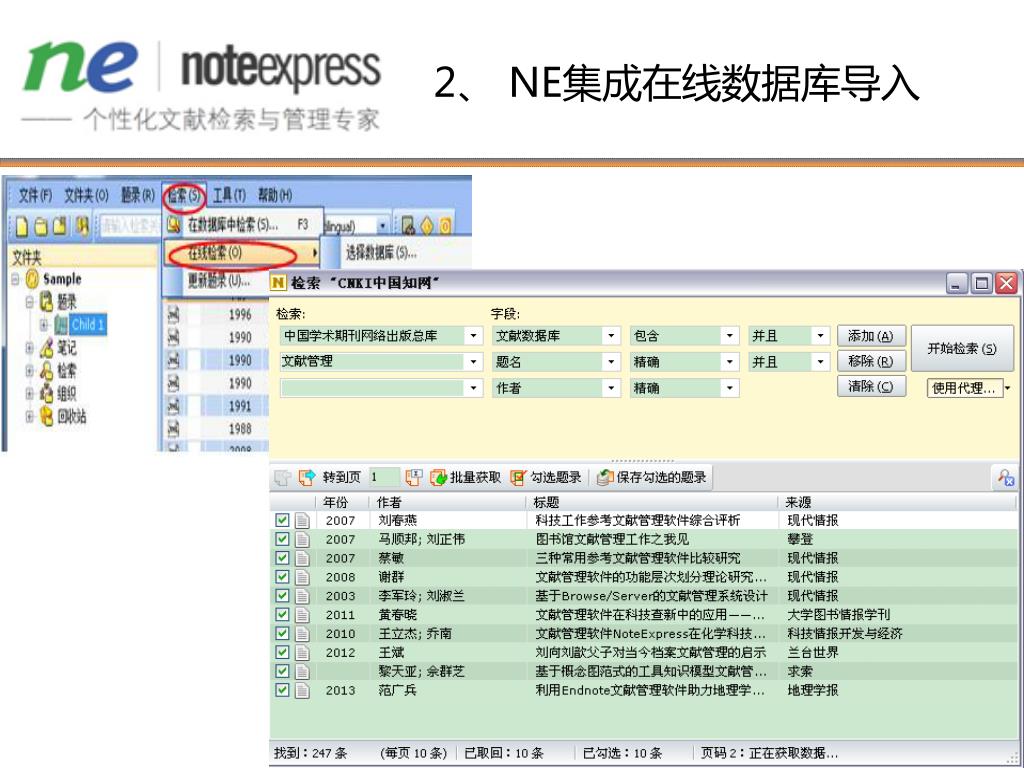
Task: Expand the 回收站 tree node
Action: (29, 417)
